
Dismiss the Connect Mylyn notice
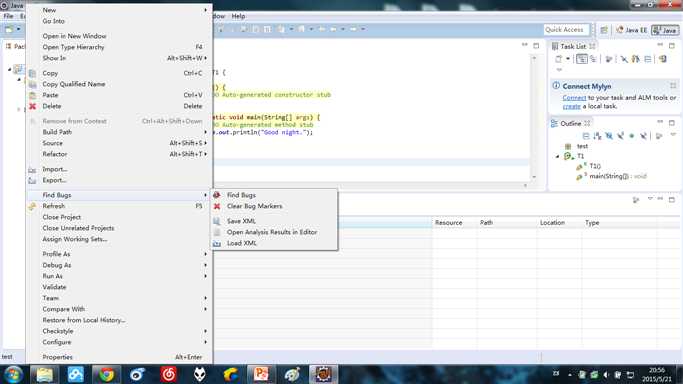pos(673,85)
